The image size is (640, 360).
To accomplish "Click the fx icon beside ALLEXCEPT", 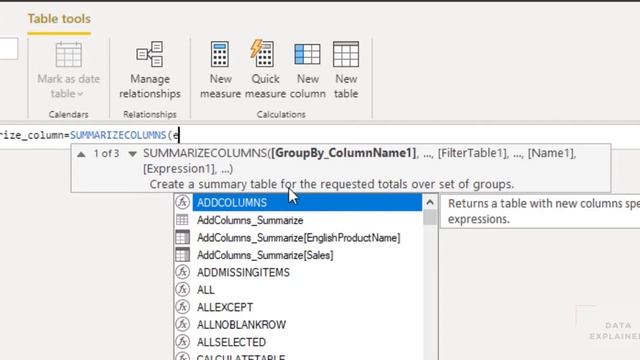I will (182, 307).
